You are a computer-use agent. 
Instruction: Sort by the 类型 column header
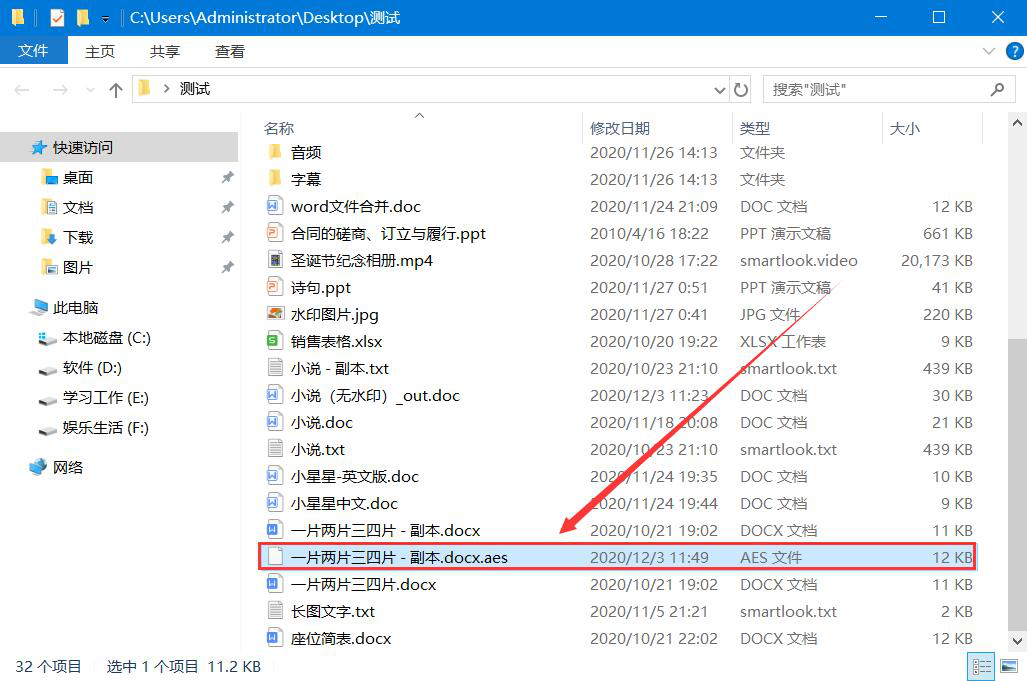[755, 128]
